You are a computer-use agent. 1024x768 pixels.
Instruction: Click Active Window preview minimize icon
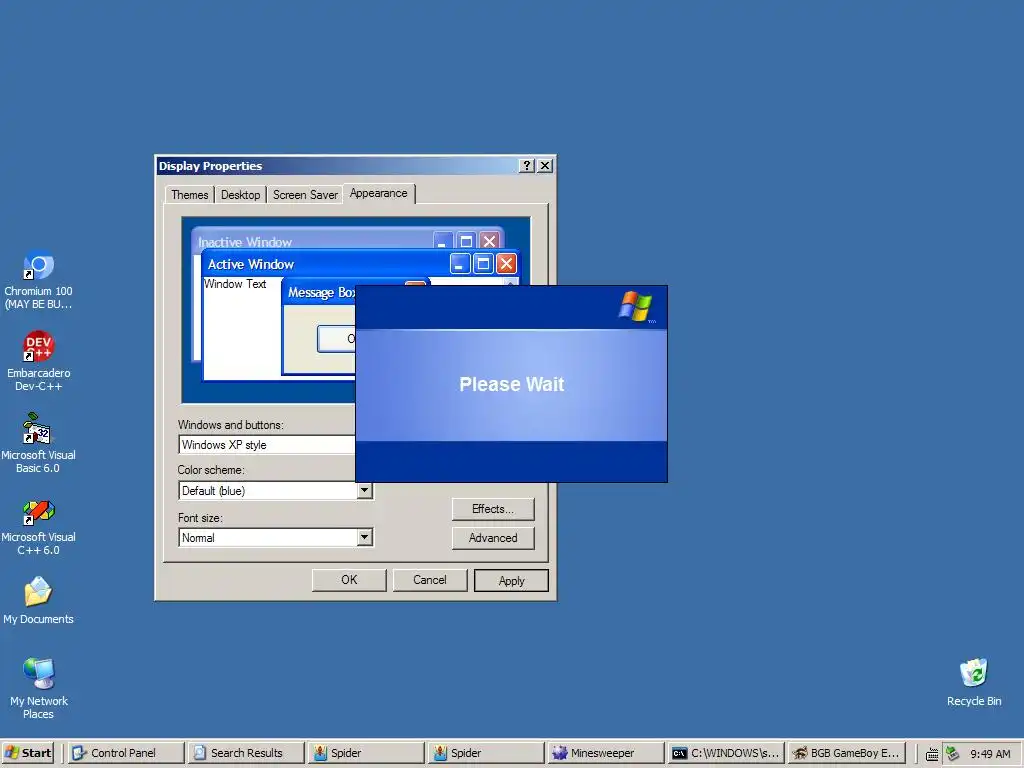click(x=460, y=264)
